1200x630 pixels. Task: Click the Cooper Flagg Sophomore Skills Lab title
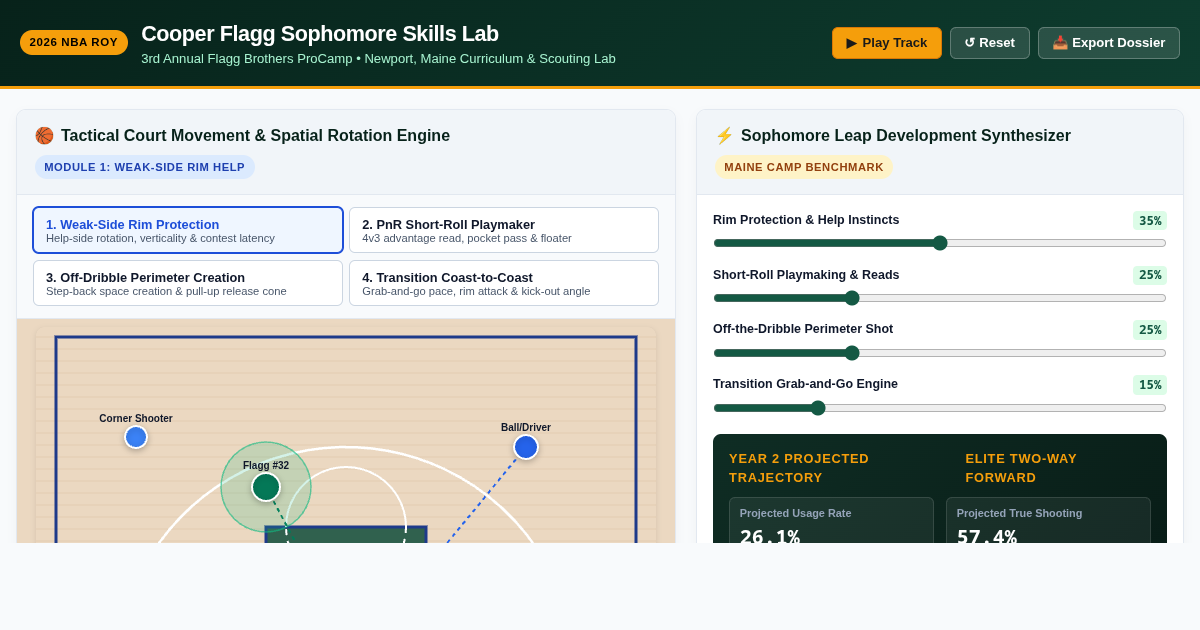pos(320,34)
